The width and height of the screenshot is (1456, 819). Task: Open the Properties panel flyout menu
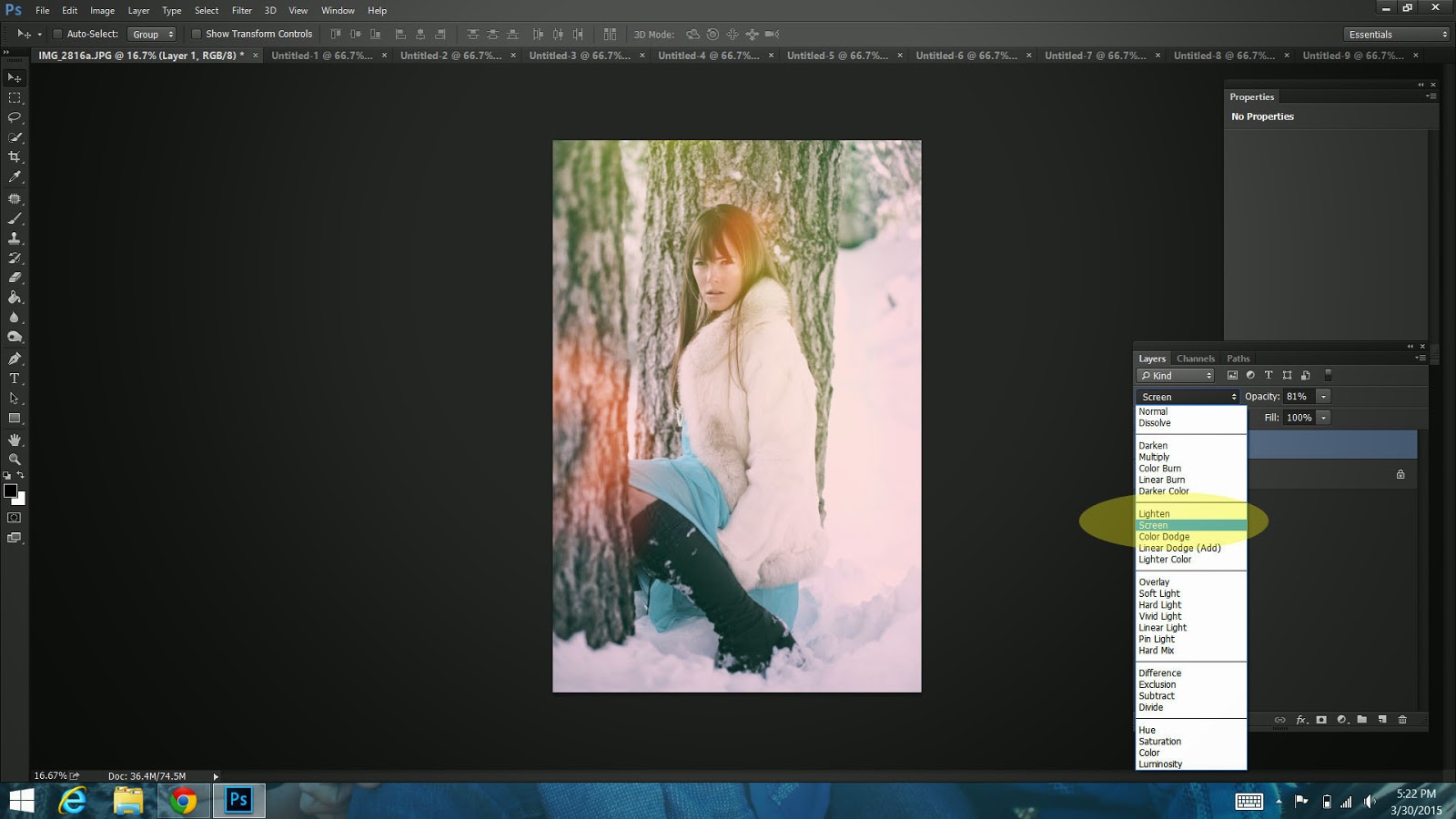(1431, 96)
